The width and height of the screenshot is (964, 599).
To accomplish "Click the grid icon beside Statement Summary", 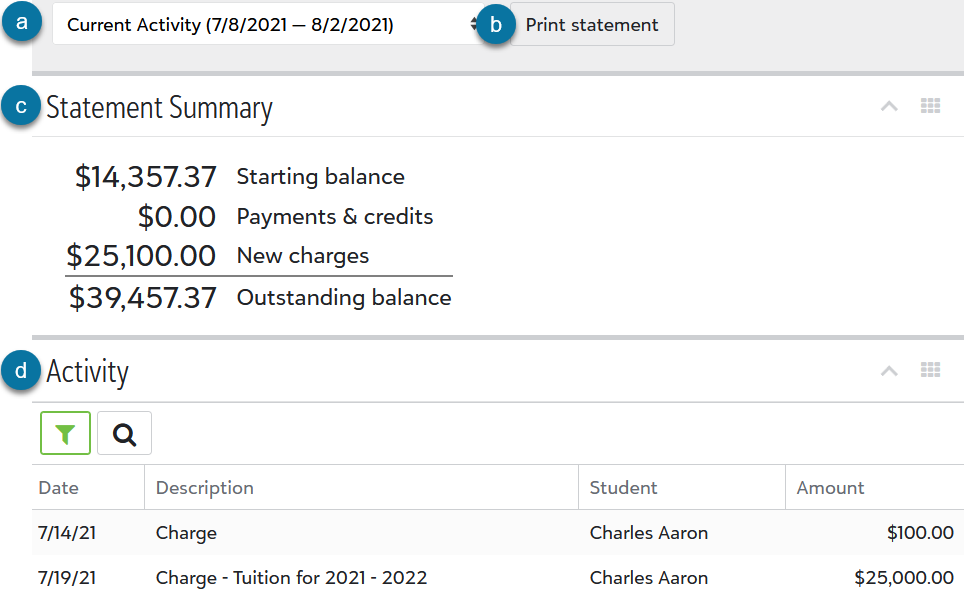I will 931,105.
